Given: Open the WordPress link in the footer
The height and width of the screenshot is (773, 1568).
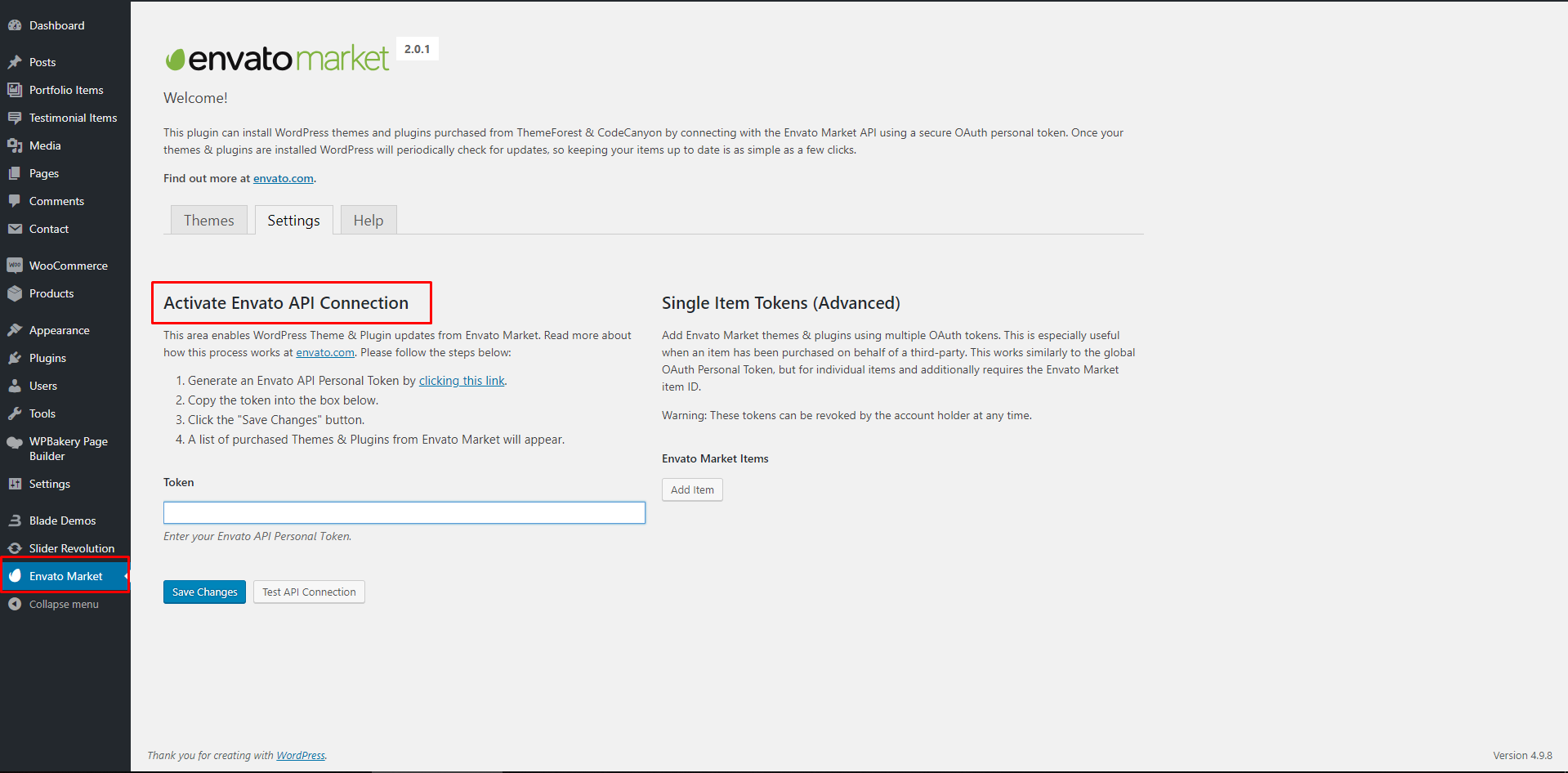Looking at the screenshot, I should (300, 756).
